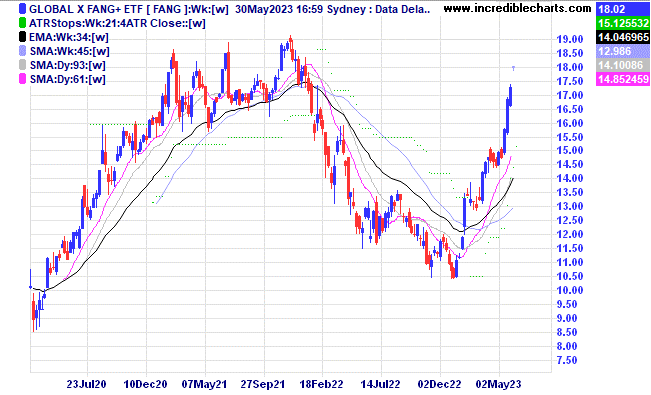Click the 14.852459 magenta SMA value box
The height and width of the screenshot is (395, 651).
tap(623, 79)
